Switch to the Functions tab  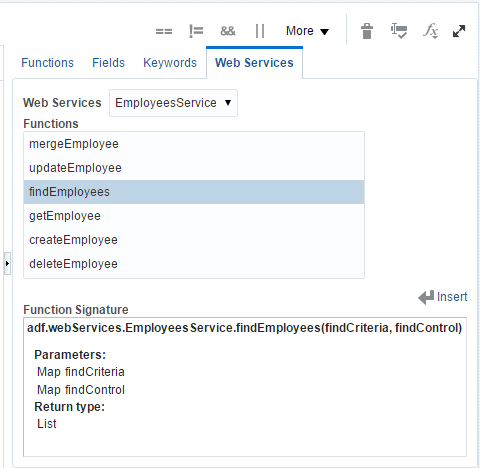coord(47,63)
